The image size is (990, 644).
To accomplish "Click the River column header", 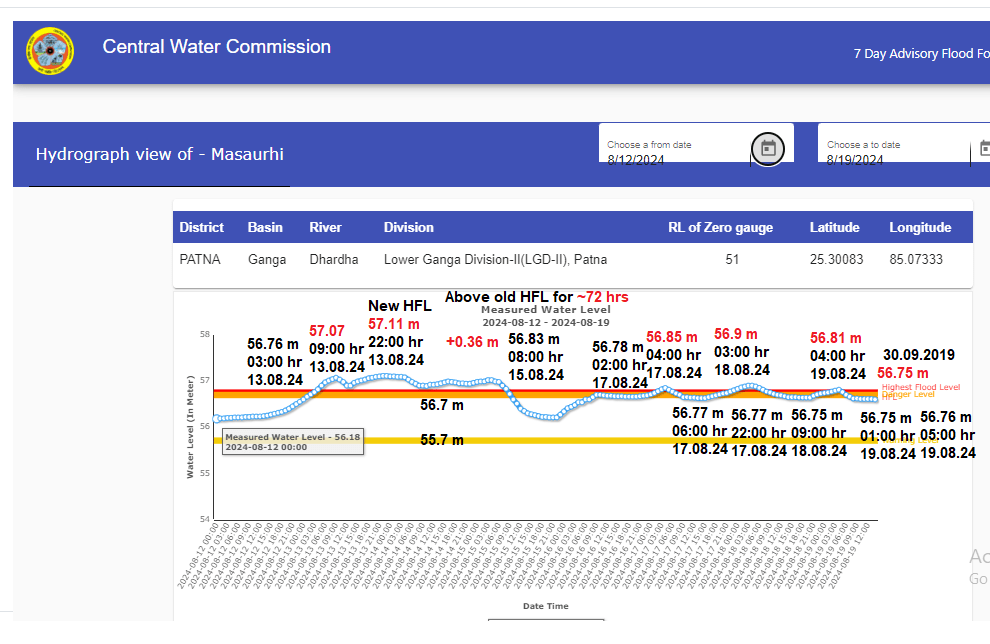I will [x=325, y=228].
